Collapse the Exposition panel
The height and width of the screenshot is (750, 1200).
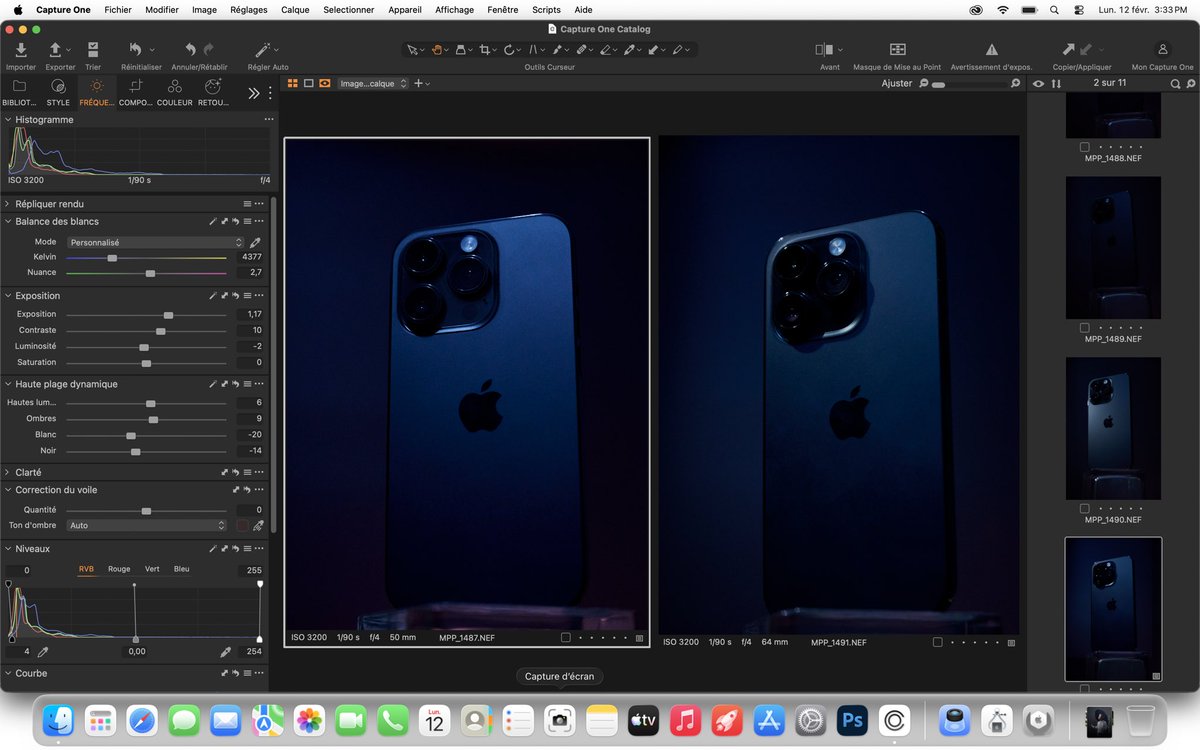point(8,296)
